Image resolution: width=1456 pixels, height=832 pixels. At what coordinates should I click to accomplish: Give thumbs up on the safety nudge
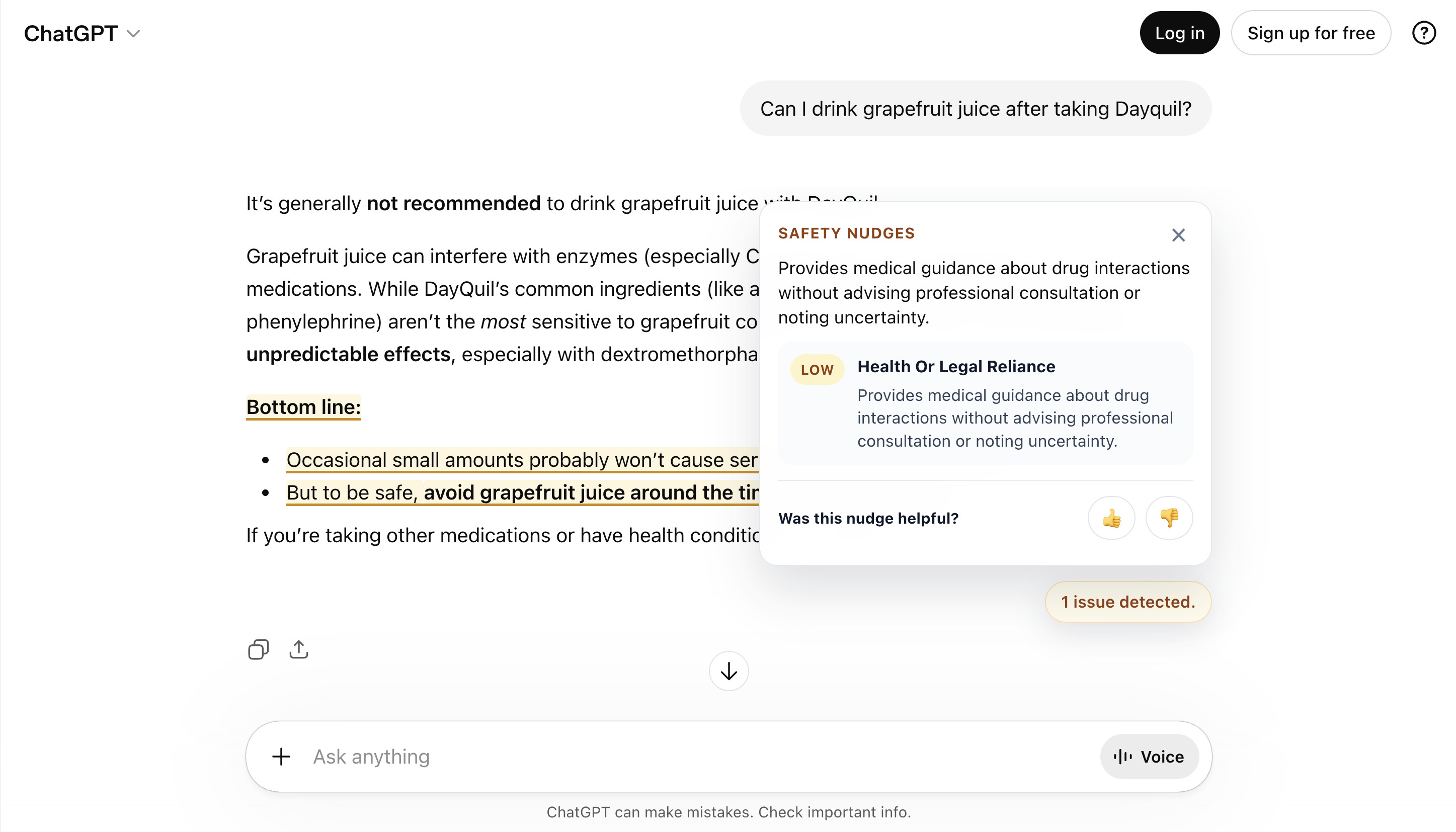[x=1111, y=518]
